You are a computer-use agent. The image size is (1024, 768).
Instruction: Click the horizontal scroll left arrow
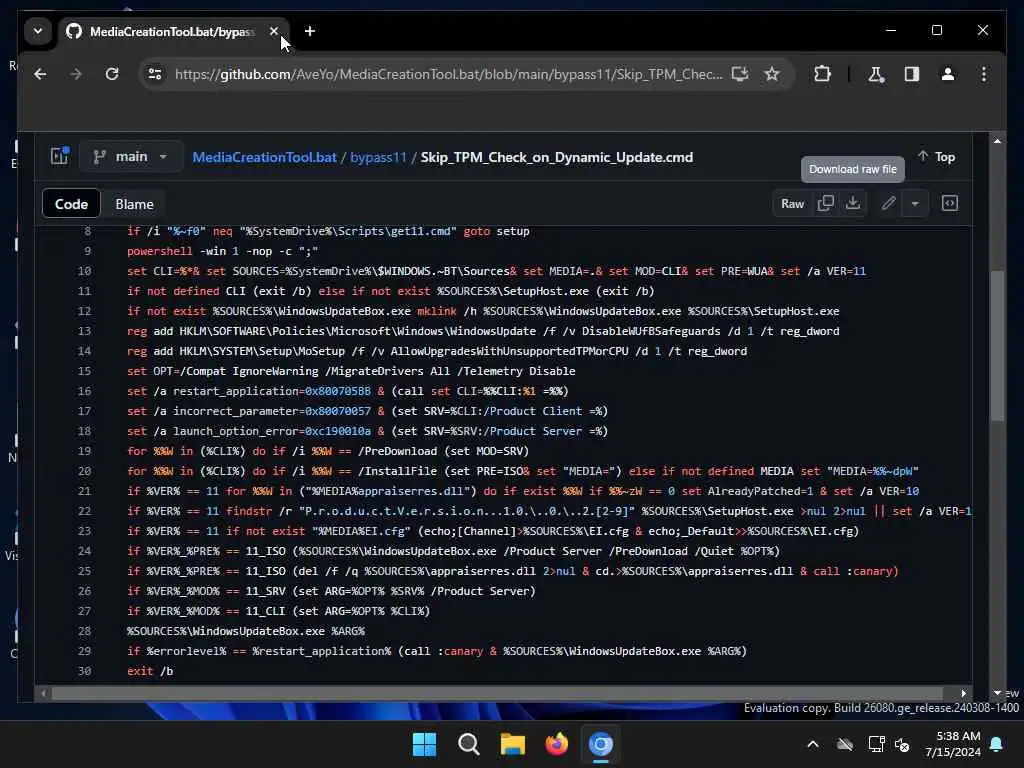(43, 693)
